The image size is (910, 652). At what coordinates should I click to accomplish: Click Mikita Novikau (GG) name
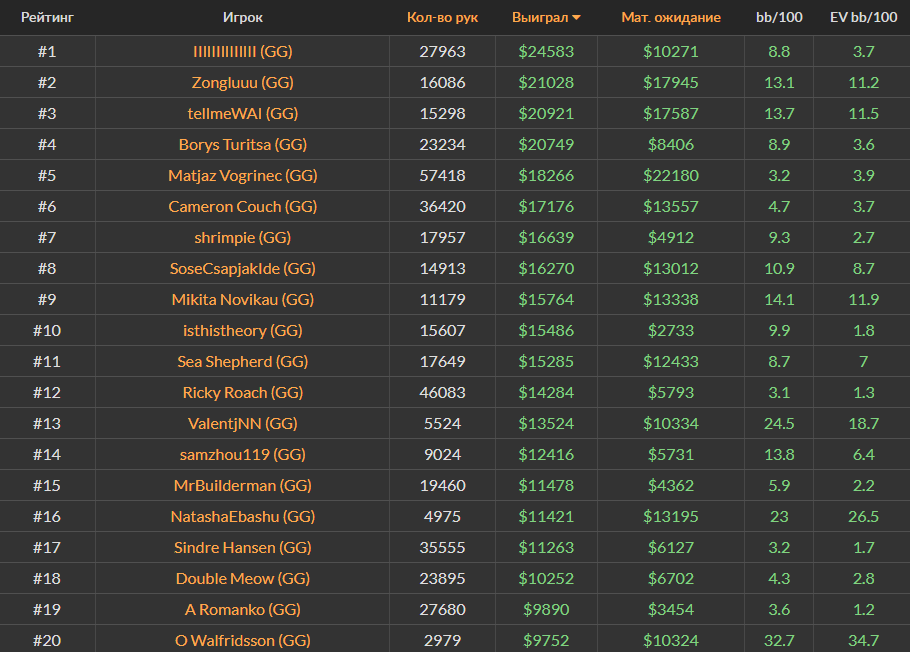(243, 300)
